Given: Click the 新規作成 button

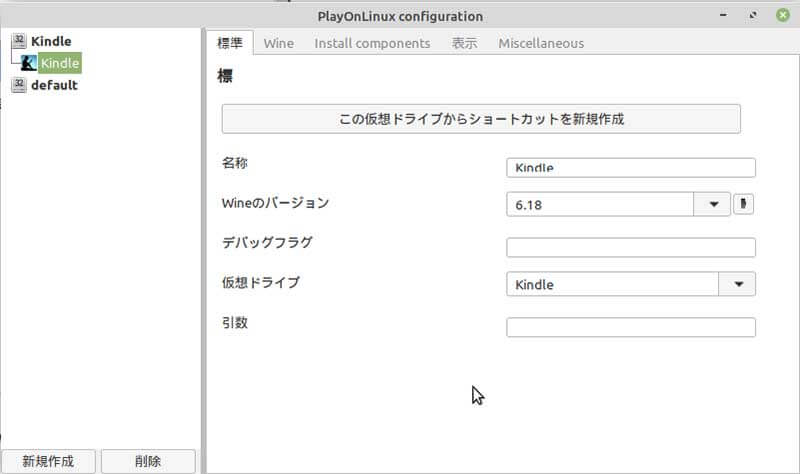Looking at the screenshot, I should click(48, 461).
